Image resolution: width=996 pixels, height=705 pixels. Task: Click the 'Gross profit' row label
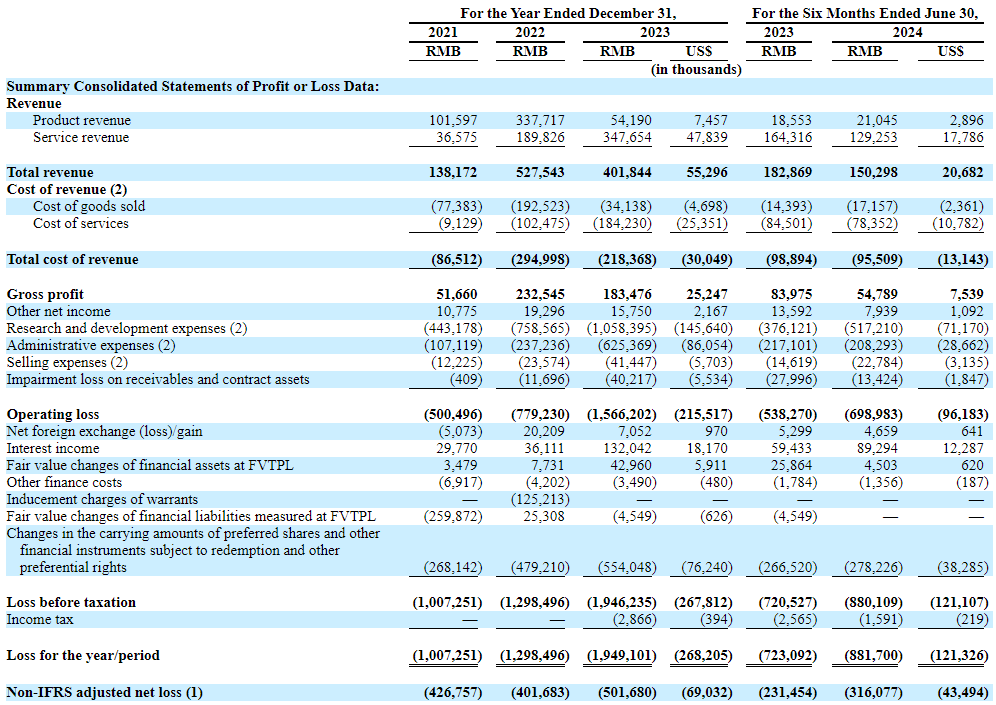click(x=45, y=294)
